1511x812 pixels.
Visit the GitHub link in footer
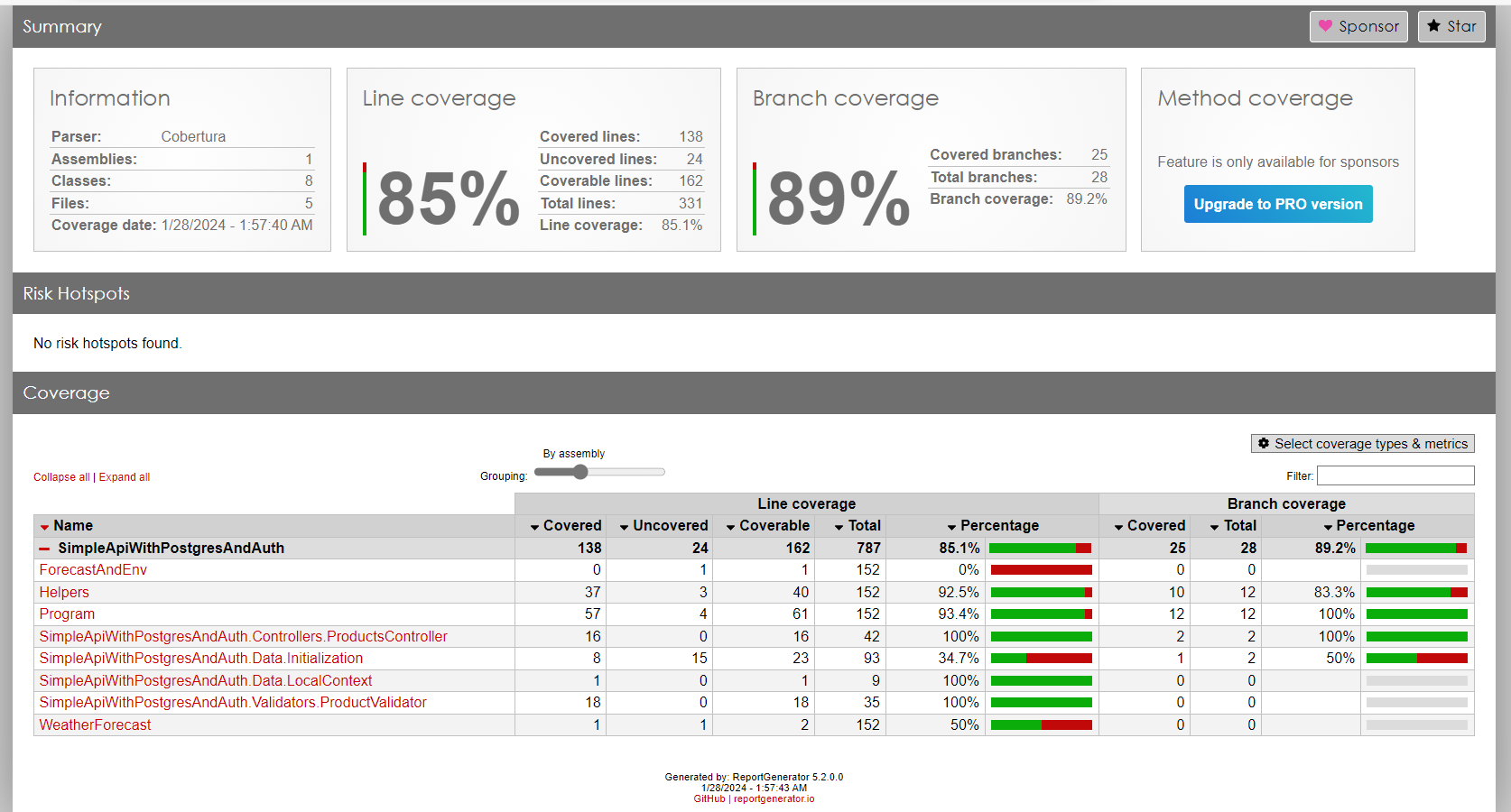click(709, 798)
